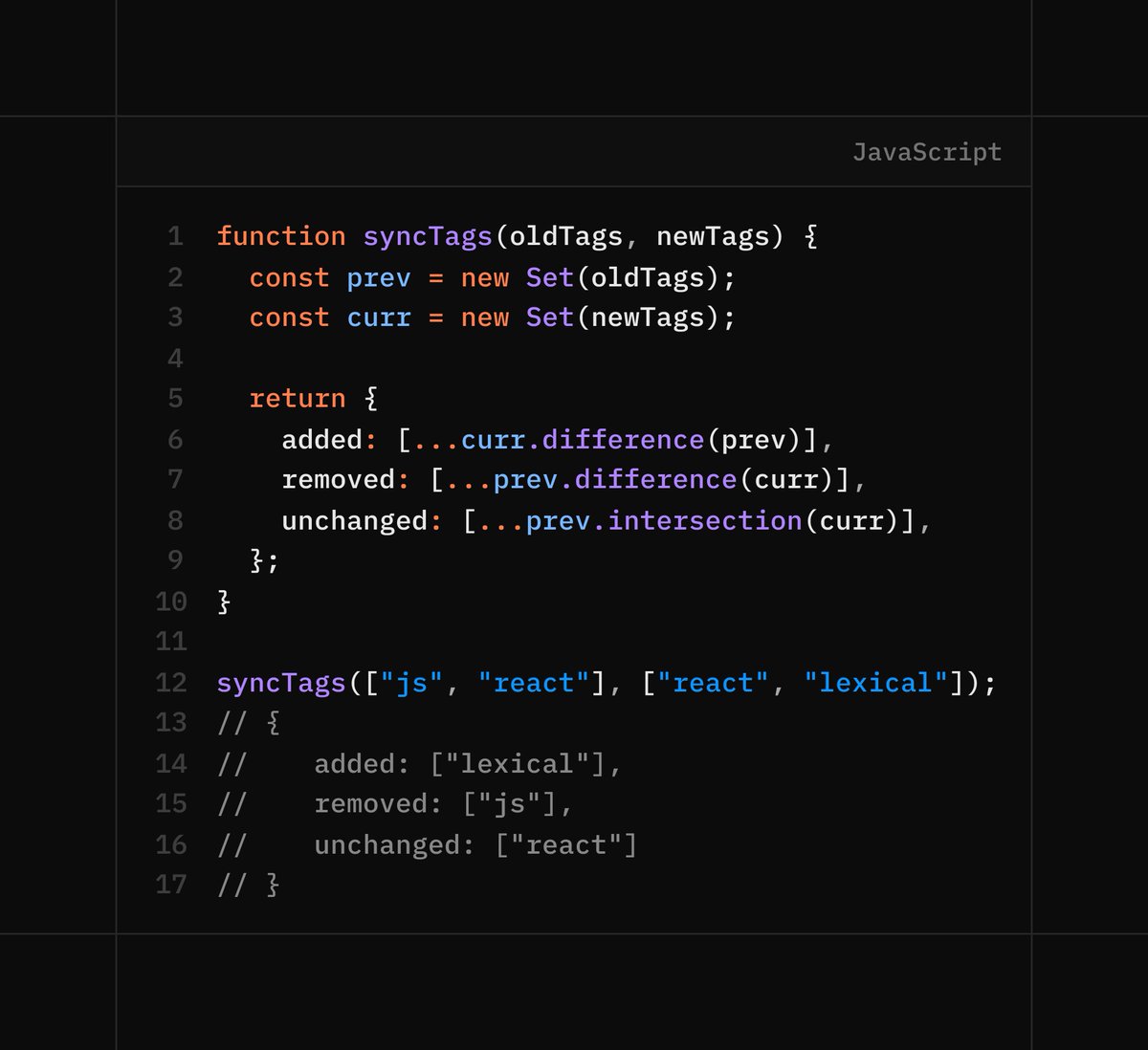This screenshot has width=1148, height=1050.
Task: Select the closing brace on line 10
Action: point(223,601)
